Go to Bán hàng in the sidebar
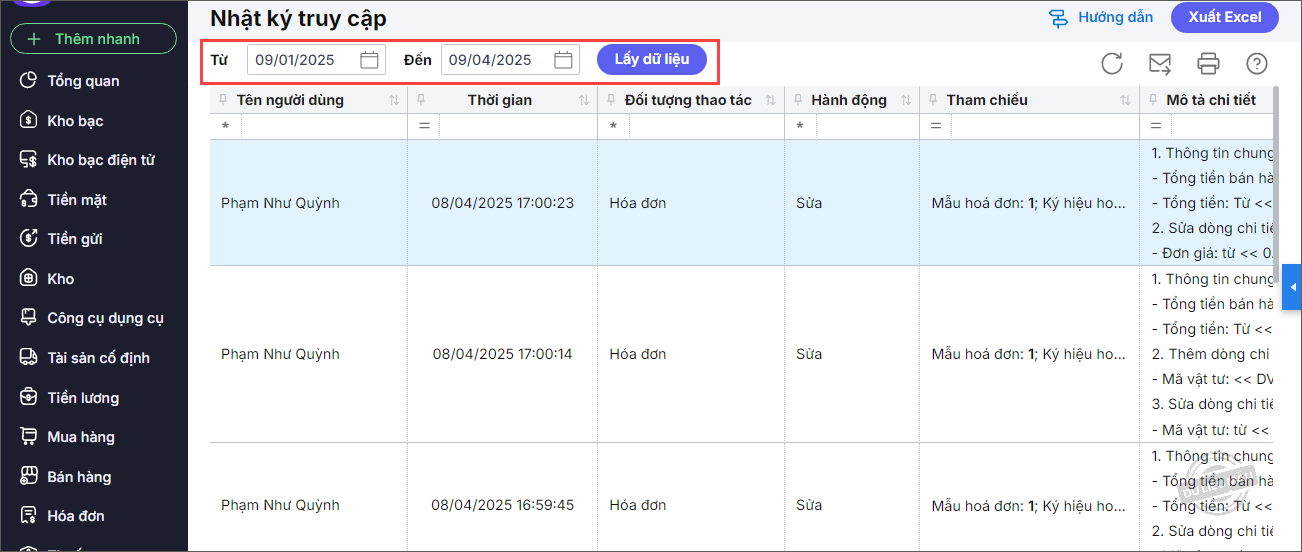This screenshot has height=552, width=1302. click(79, 477)
